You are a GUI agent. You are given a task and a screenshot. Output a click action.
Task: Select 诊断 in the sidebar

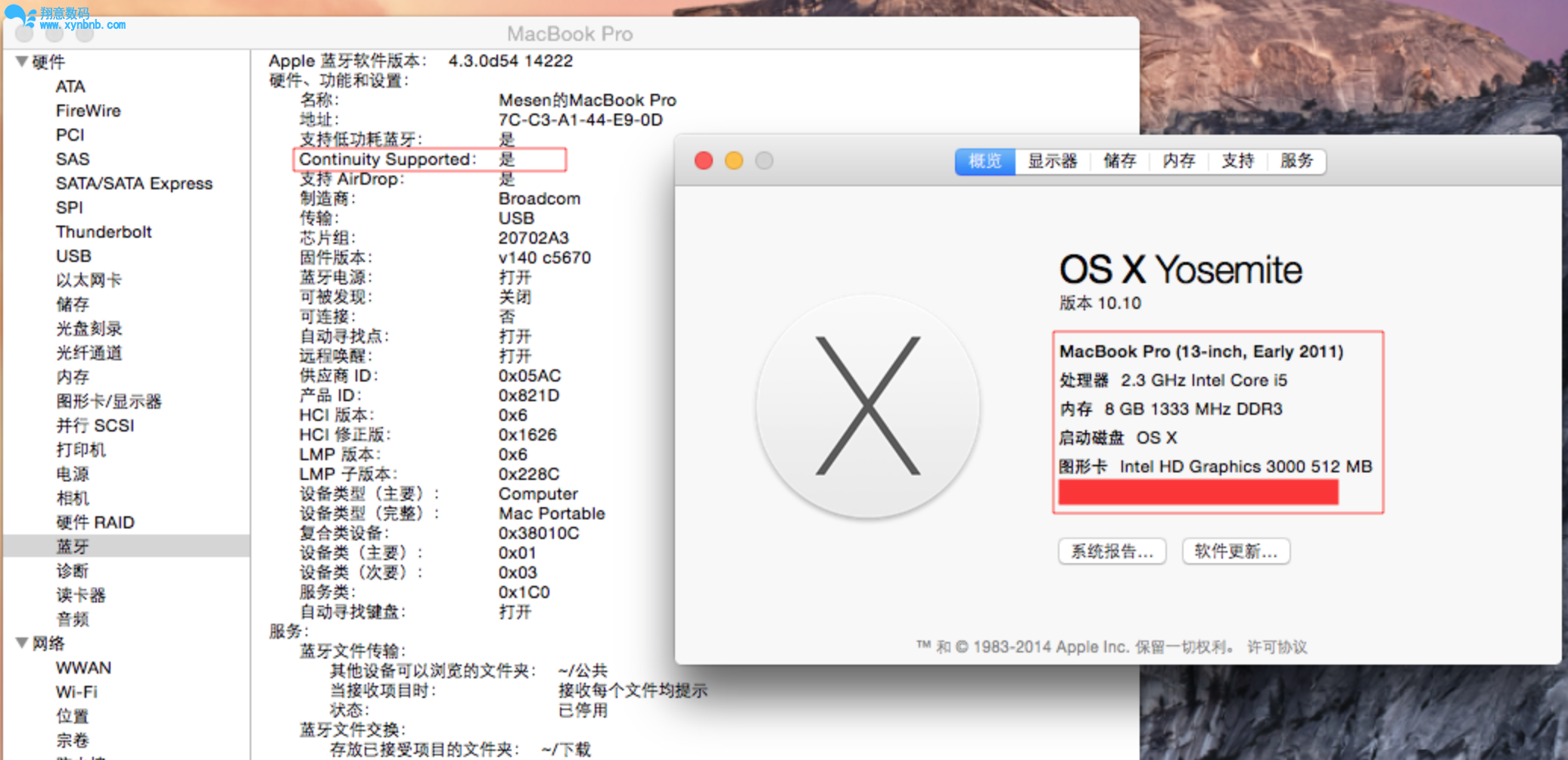(x=72, y=571)
